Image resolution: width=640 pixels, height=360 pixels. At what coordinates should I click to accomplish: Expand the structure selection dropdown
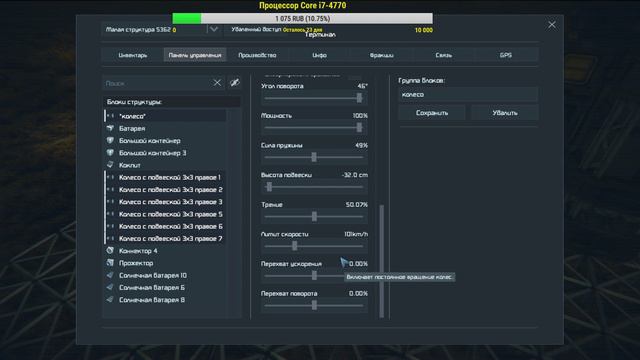214,29
